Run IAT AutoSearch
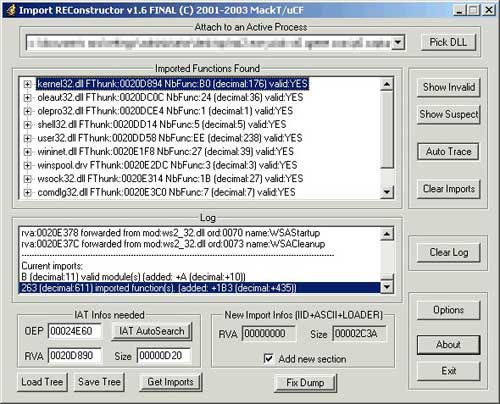The width and height of the screenshot is (500, 404). click(x=152, y=331)
